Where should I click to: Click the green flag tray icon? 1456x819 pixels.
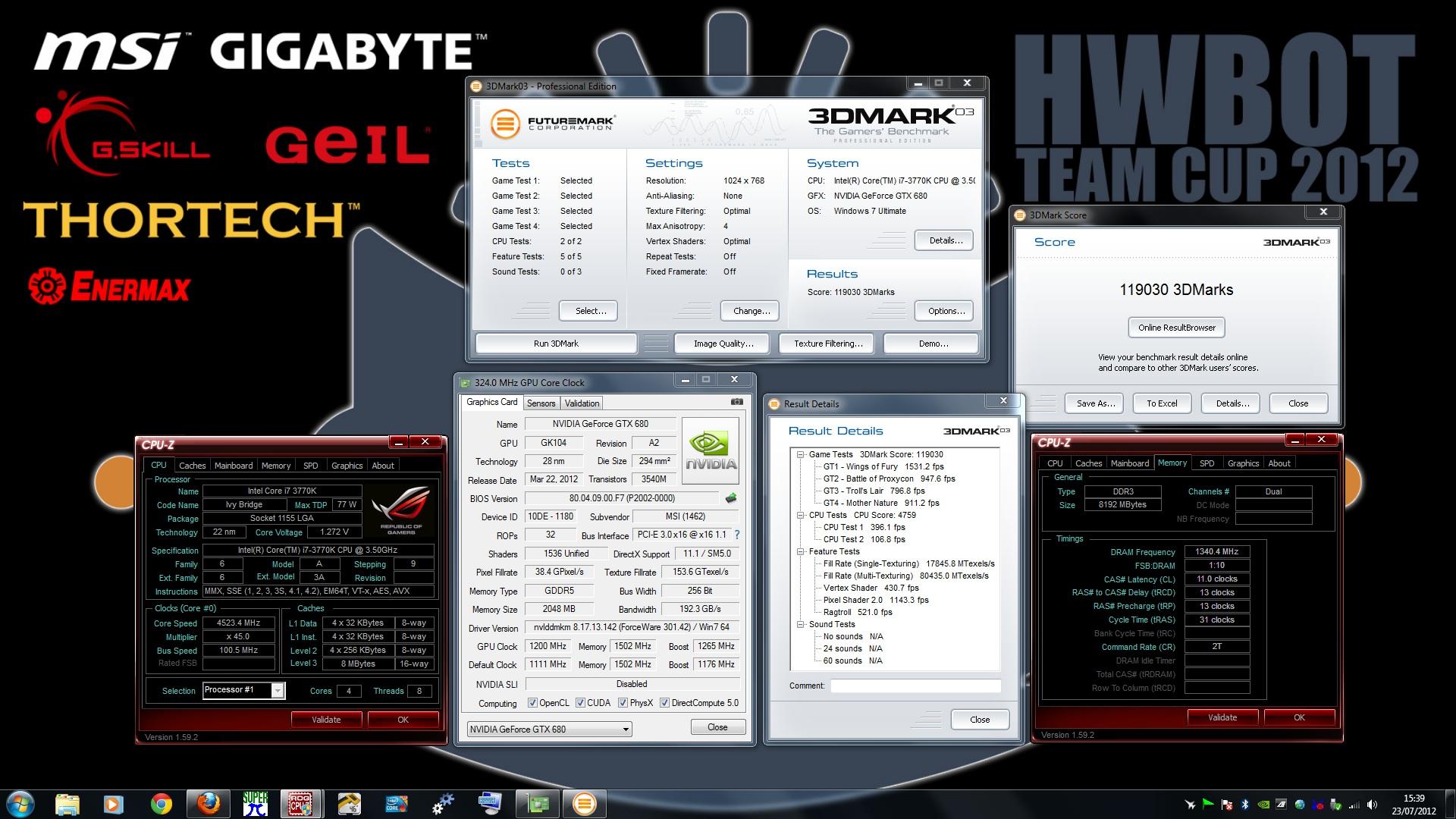click(x=1209, y=805)
